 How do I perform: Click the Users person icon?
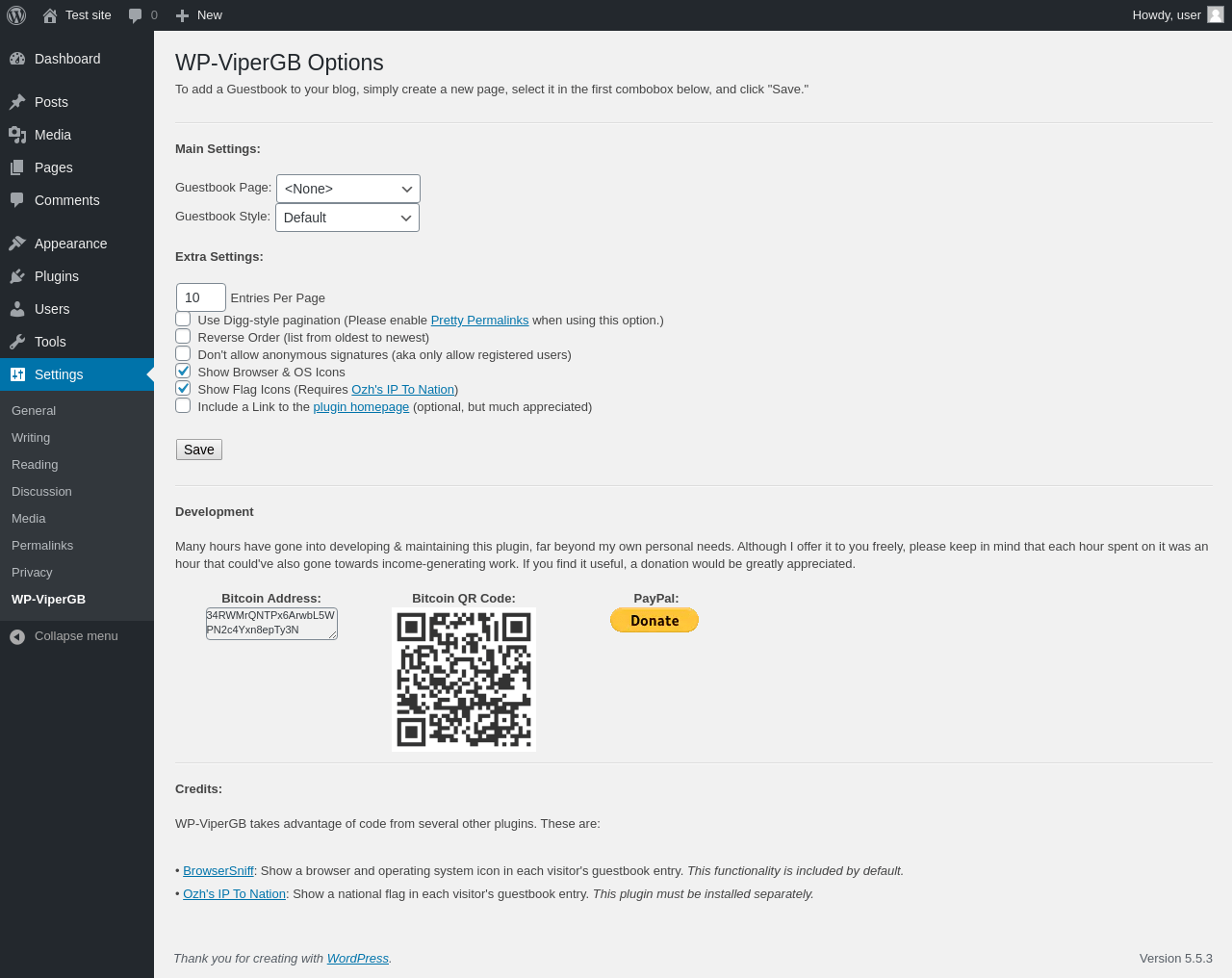17,309
